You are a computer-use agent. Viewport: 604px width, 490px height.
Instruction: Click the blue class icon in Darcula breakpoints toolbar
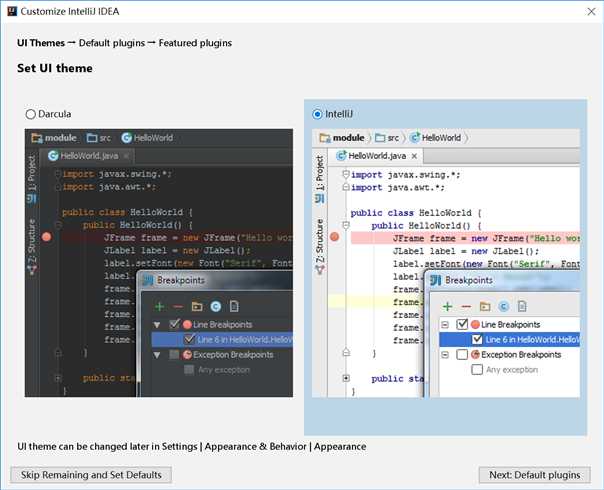[216, 307]
